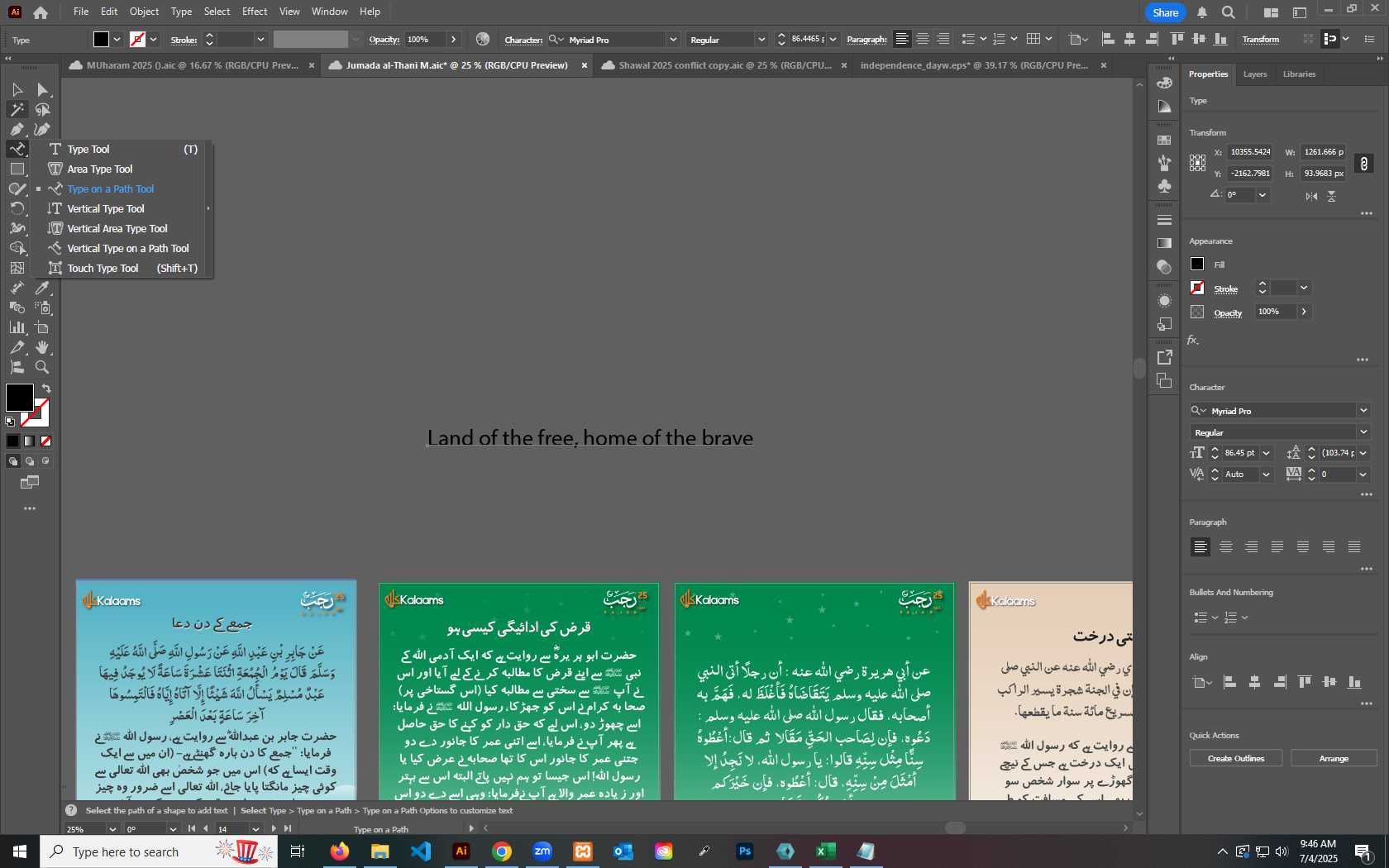Toggle justify all lines in Paragraph panel
Screen dimensions: 1389x868
pos(1354,546)
